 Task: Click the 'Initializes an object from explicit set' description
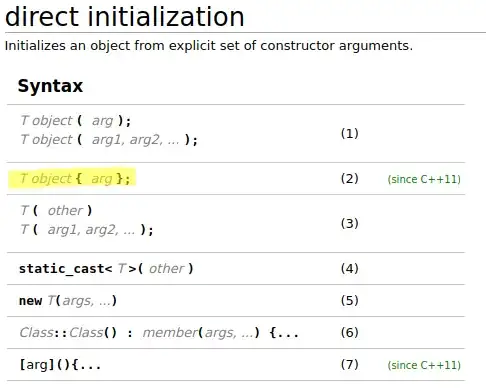pos(209,46)
